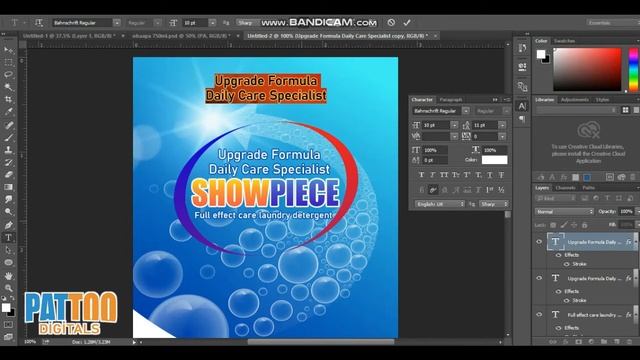Click the vertical scale 100% field
Viewport: 640px width, 360px height.
435,150
